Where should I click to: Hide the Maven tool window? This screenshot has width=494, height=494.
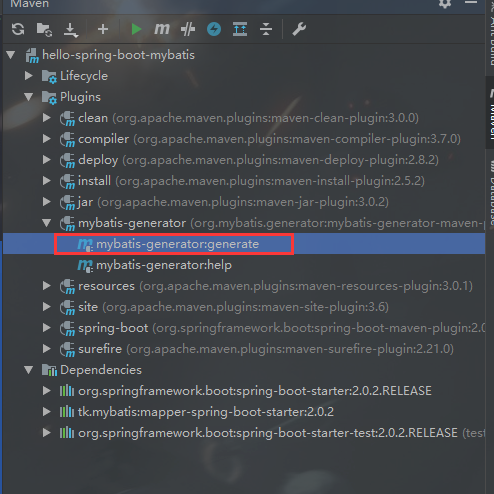click(x=471, y=2)
